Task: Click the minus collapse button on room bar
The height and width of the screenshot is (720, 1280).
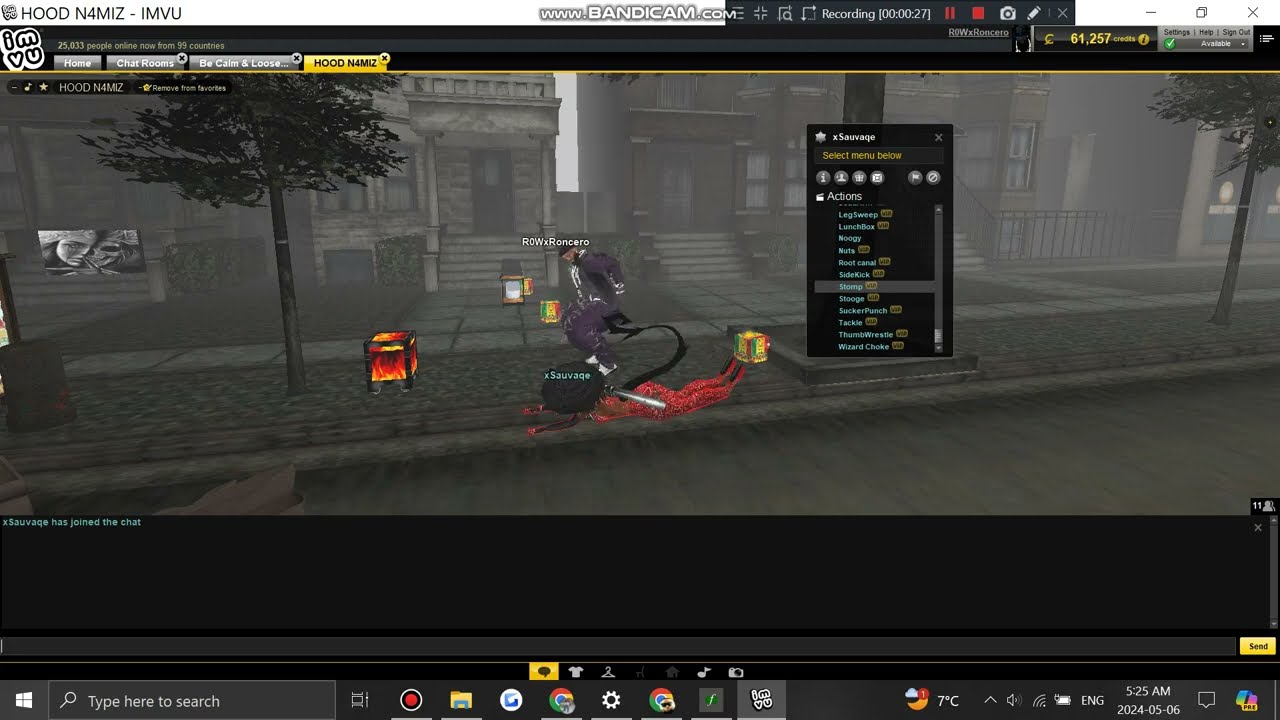Action: (x=14, y=88)
